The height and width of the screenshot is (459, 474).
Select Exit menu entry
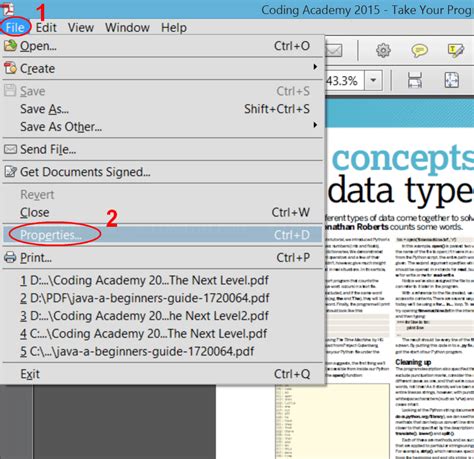(x=163, y=374)
